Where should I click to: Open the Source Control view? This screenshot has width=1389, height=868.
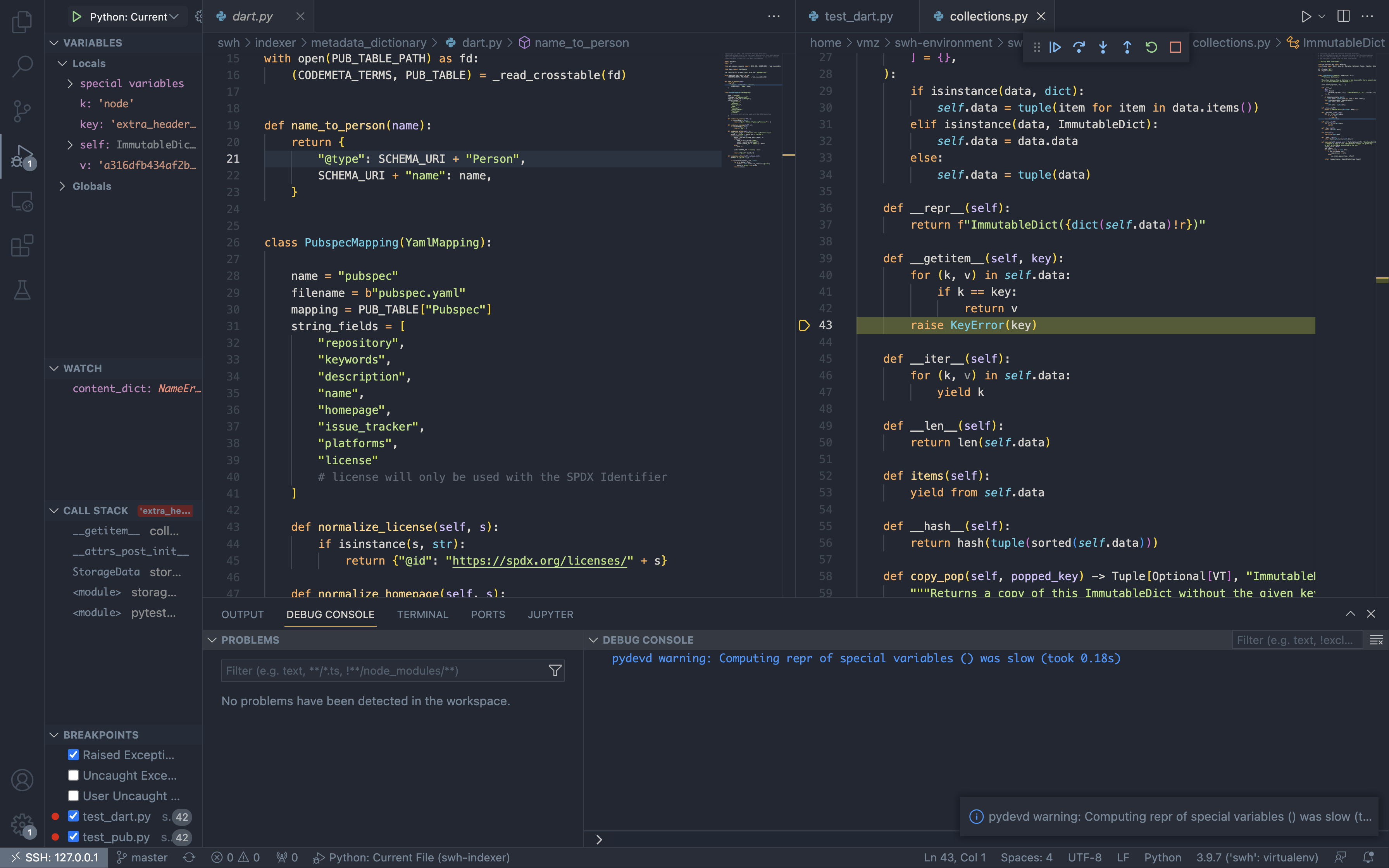pos(22,111)
